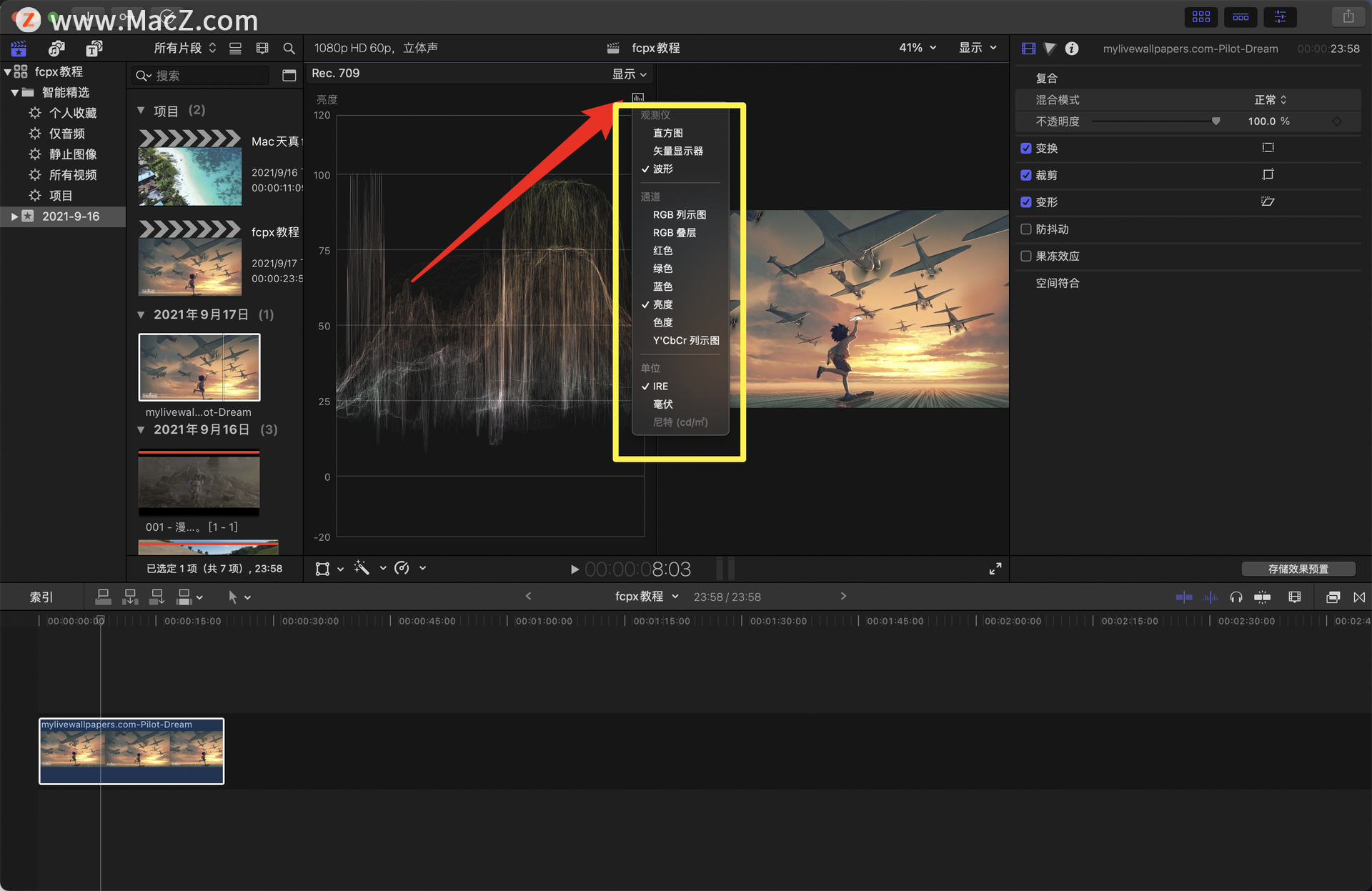Toggle audio skimming icon
Viewport: 1372px width, 891px height.
point(1211,597)
